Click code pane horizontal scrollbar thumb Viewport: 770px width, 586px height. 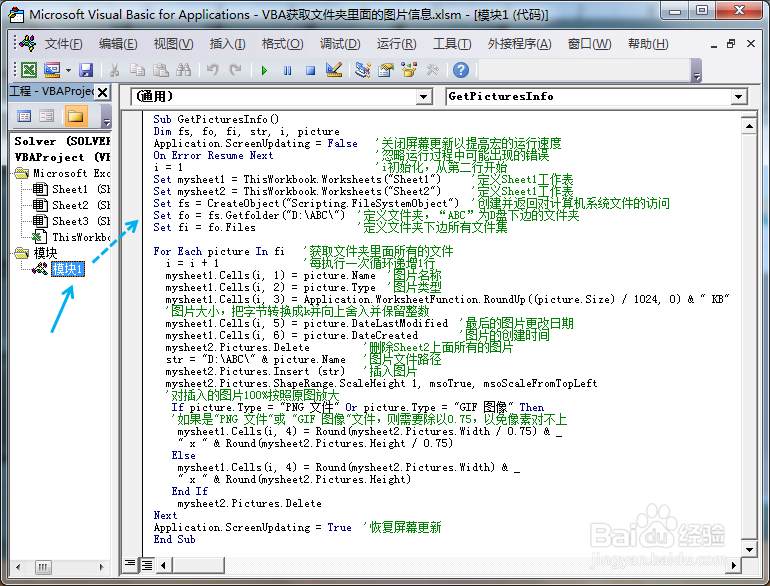(198, 565)
